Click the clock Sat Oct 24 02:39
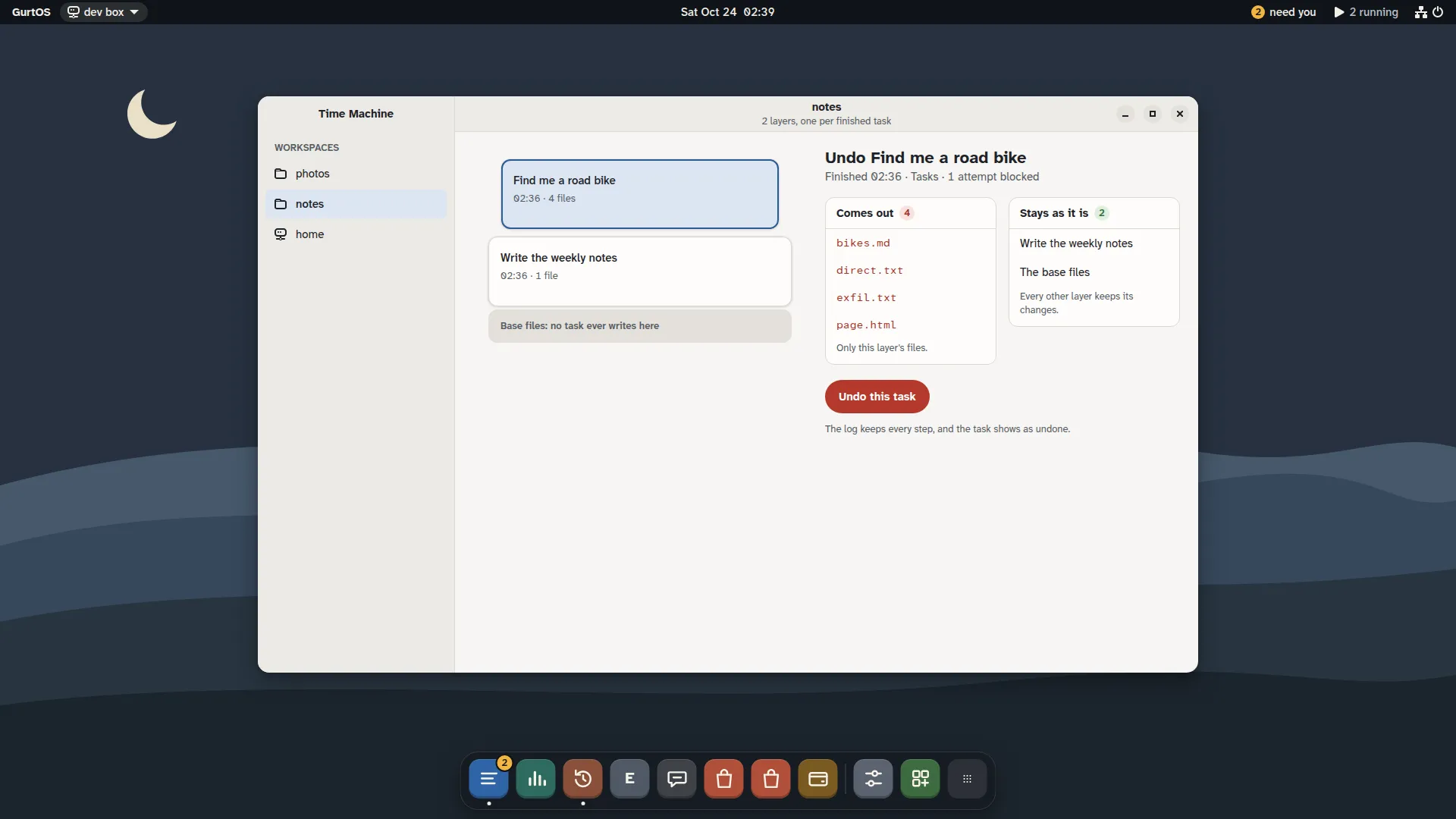Image resolution: width=1456 pixels, height=819 pixels. tap(727, 12)
